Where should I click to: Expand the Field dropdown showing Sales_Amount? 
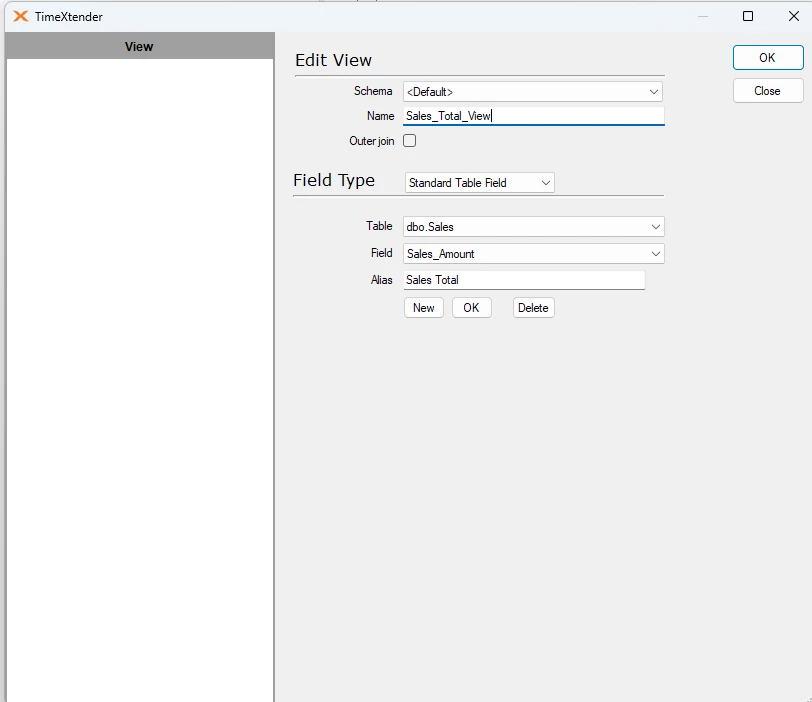coord(533,254)
